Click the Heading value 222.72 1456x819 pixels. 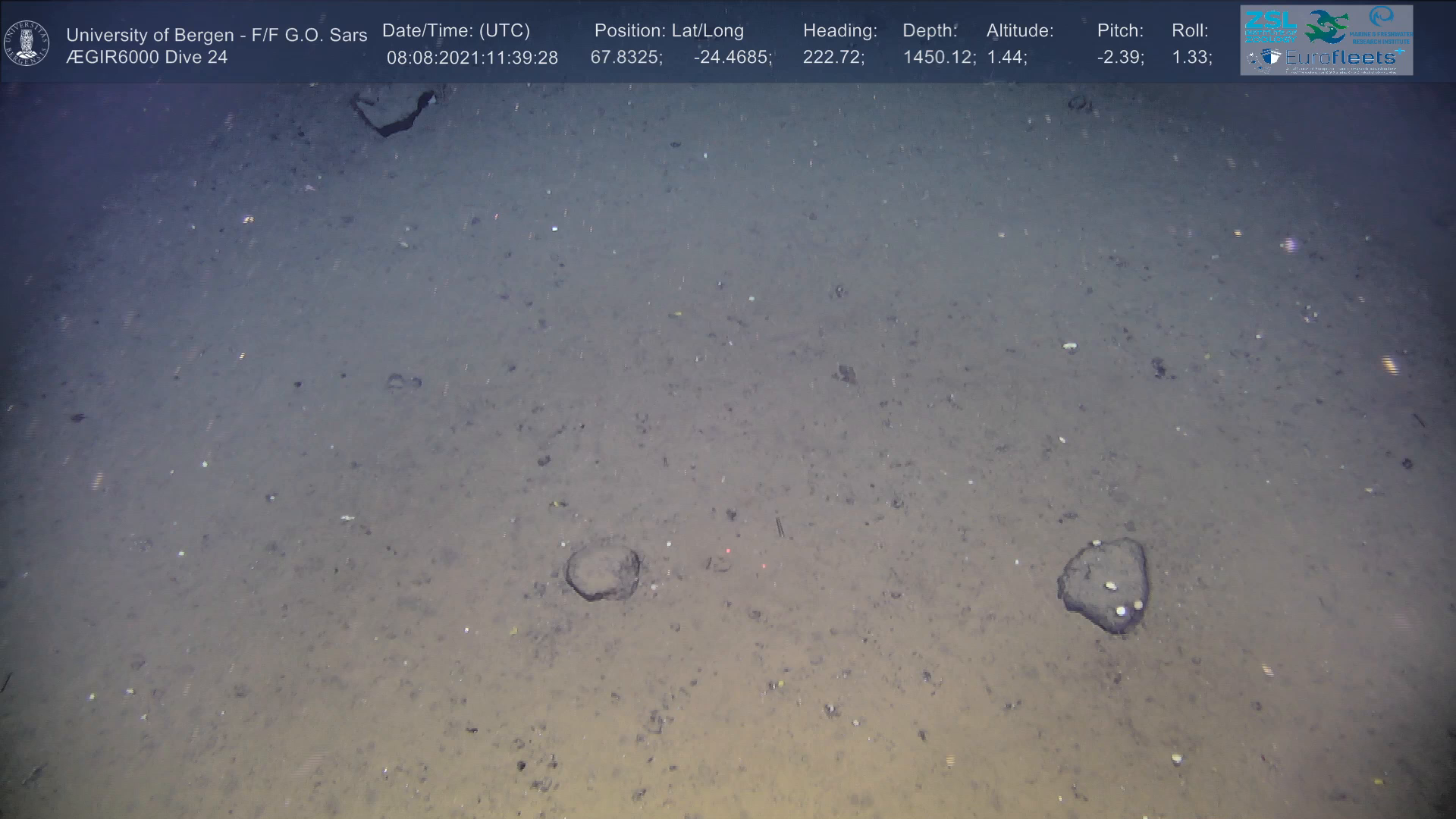pyautogui.click(x=833, y=58)
